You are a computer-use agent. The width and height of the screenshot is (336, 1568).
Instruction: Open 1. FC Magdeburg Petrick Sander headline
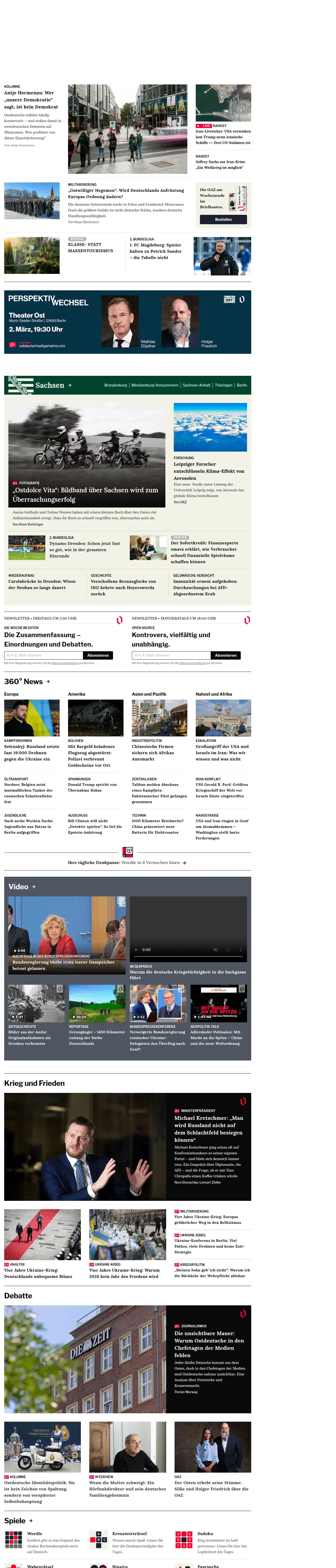(155, 251)
